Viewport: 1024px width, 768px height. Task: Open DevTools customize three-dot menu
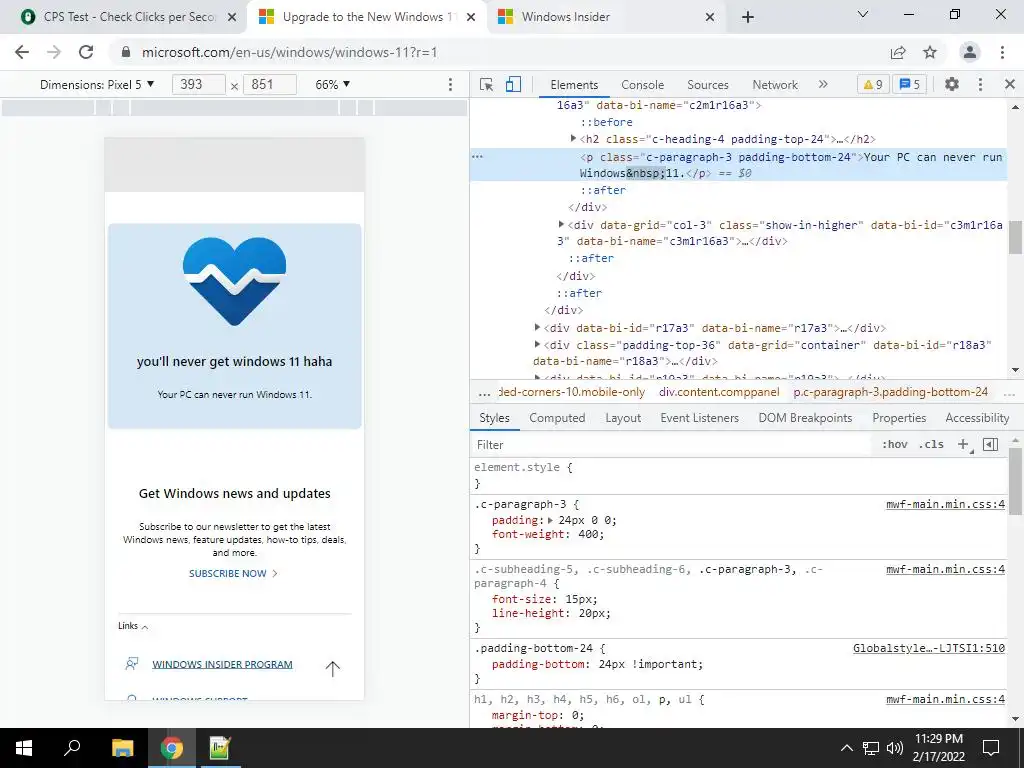click(980, 84)
